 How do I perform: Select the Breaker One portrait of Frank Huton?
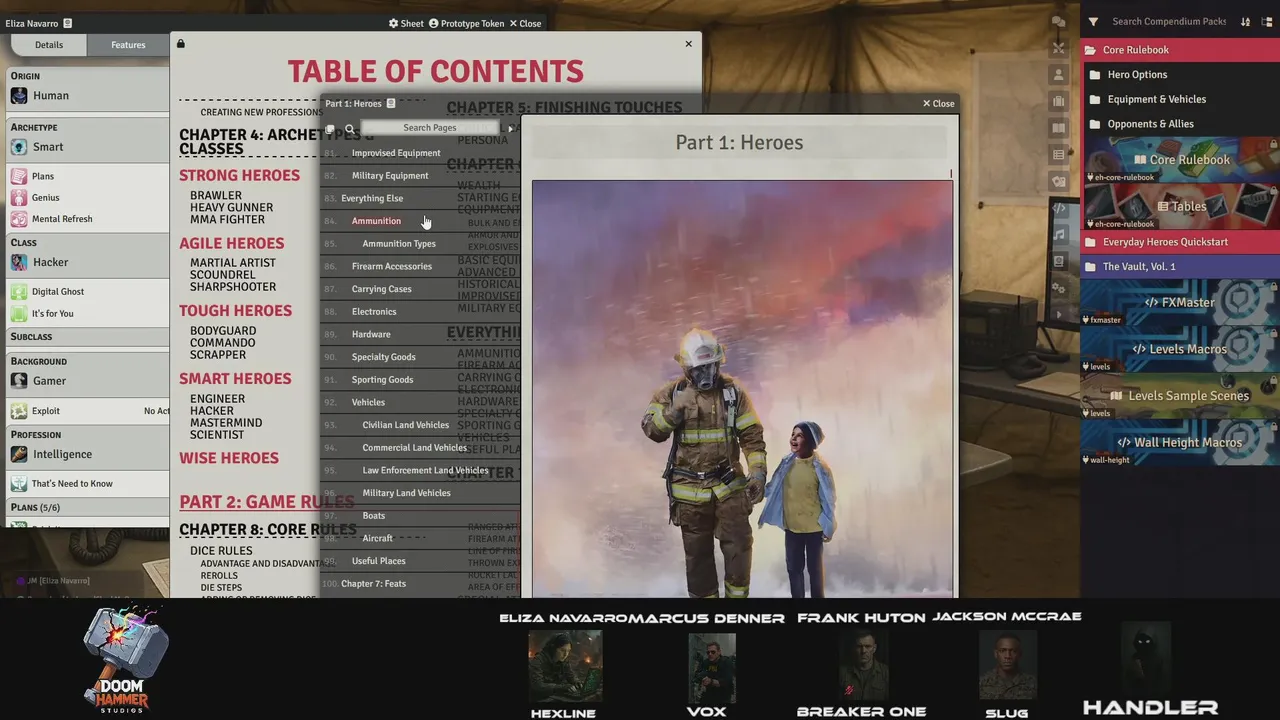pyautogui.click(x=863, y=666)
